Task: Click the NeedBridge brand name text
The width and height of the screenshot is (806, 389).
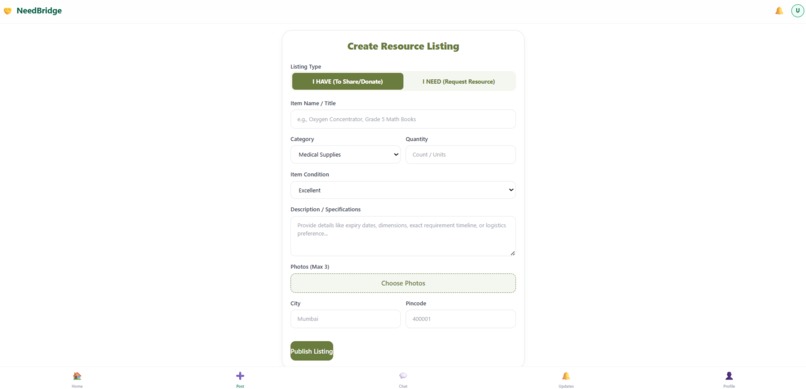Action: tap(39, 11)
